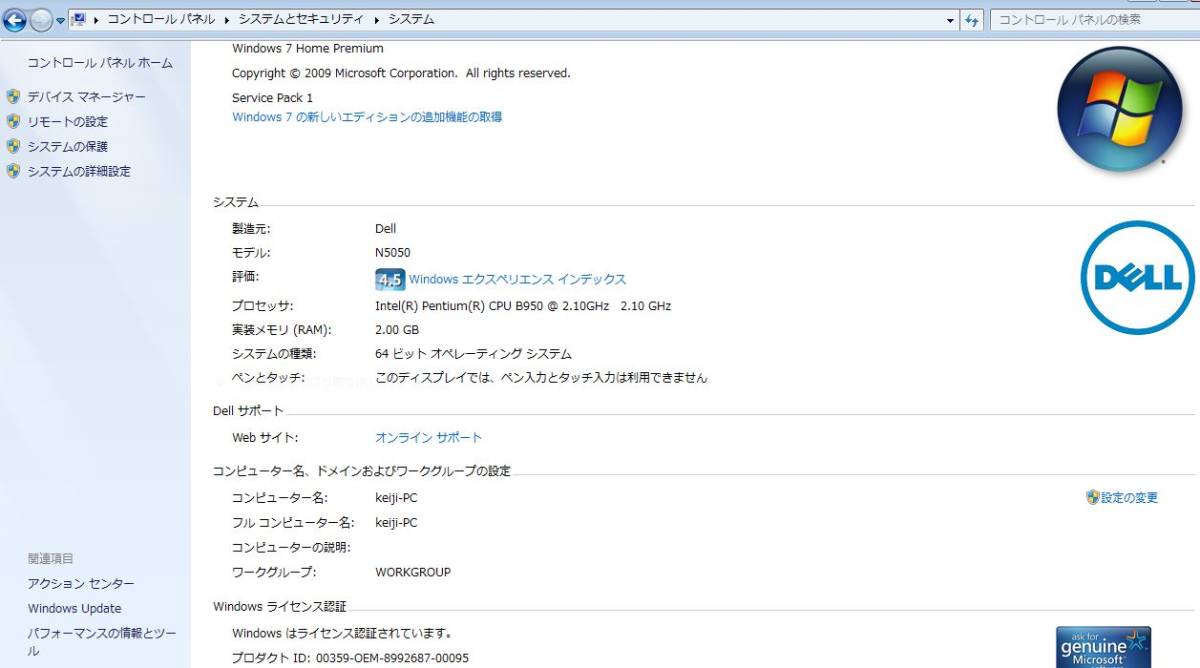This screenshot has height=668, width=1200.
Task: Open Windows エクスペリエンス インデックス link
Action: pos(517,280)
